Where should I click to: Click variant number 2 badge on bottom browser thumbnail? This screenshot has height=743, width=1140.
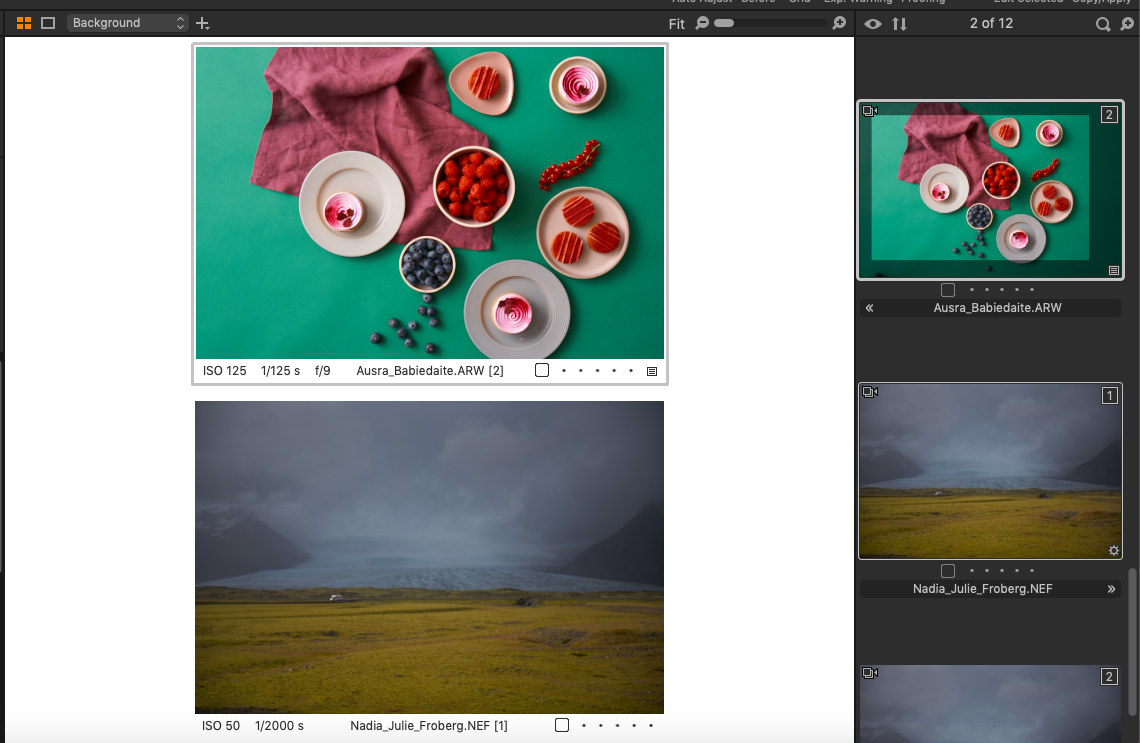(x=1109, y=677)
